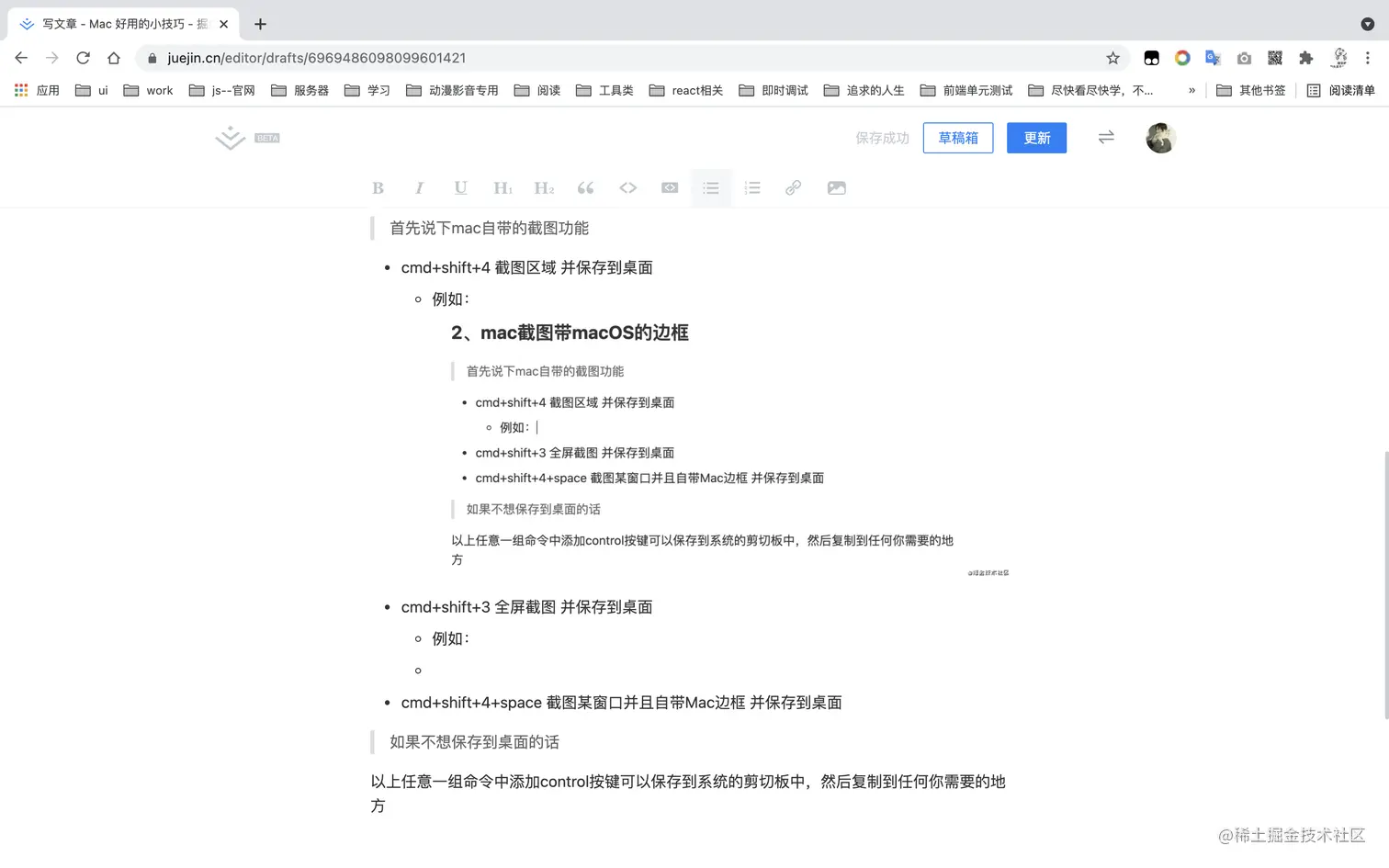Click the line 'cmd+shift+4+space 截图某窗口并且自带Mac边框'
This screenshot has width=1389, height=868.
[x=573, y=703]
